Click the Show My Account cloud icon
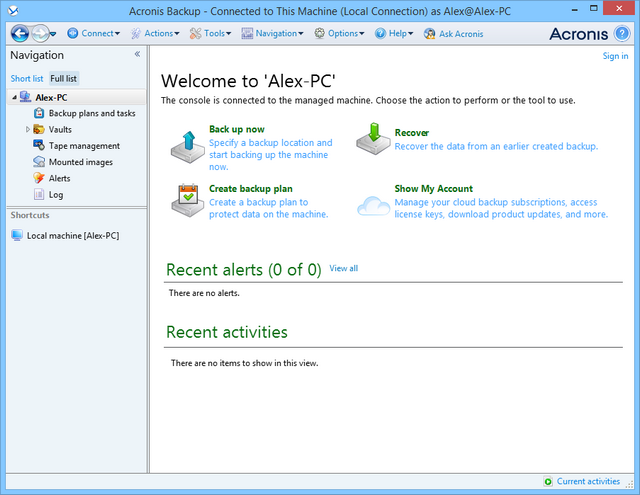Image resolution: width=640 pixels, height=495 pixels. point(374,205)
